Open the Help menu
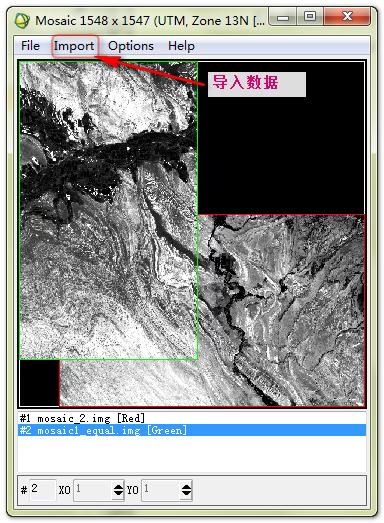 pyautogui.click(x=181, y=46)
